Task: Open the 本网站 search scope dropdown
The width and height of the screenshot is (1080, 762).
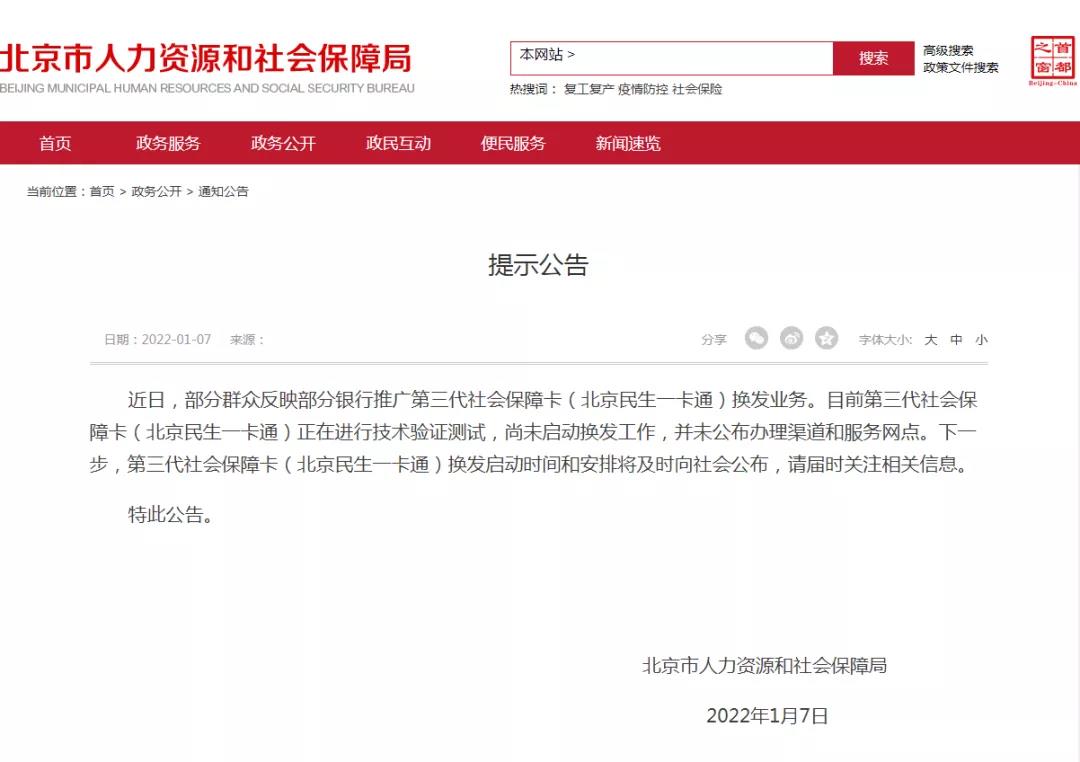Action: tap(547, 56)
